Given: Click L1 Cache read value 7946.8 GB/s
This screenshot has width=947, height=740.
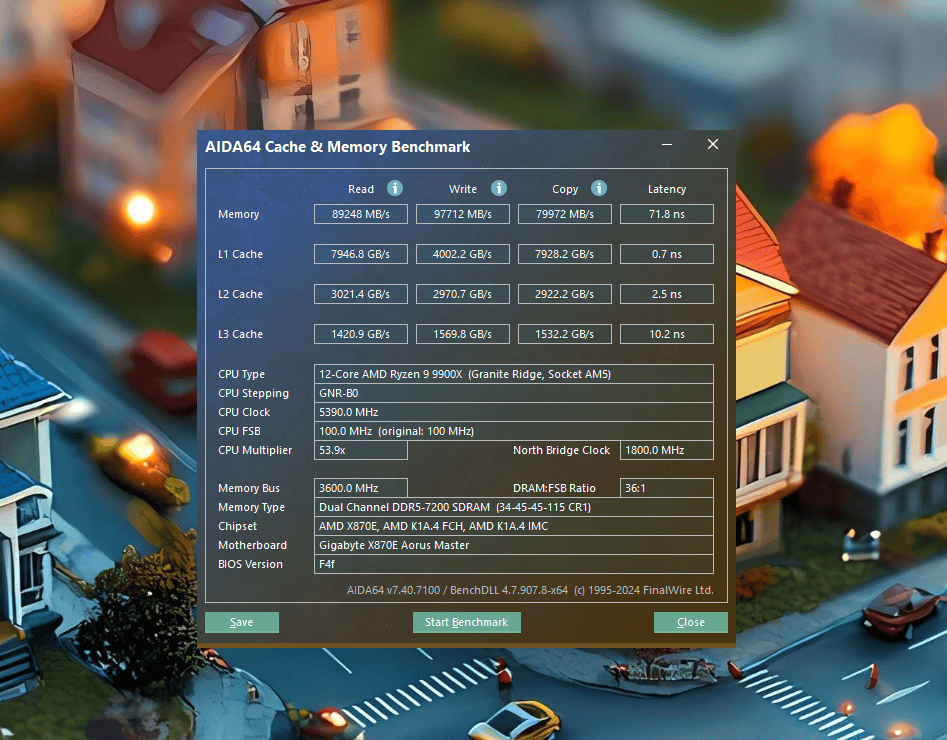Looking at the screenshot, I should [361, 254].
